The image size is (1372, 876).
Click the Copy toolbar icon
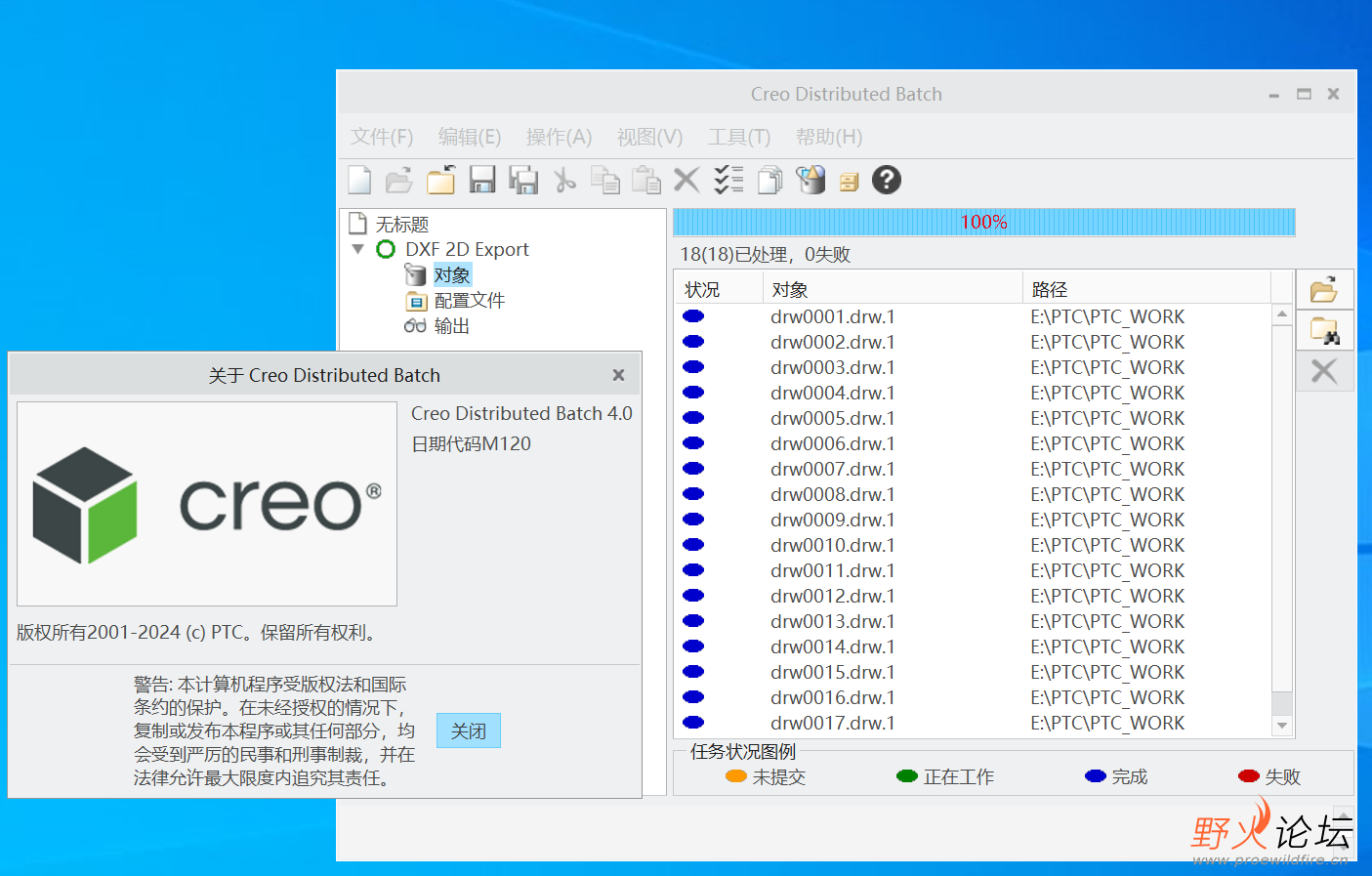point(605,180)
